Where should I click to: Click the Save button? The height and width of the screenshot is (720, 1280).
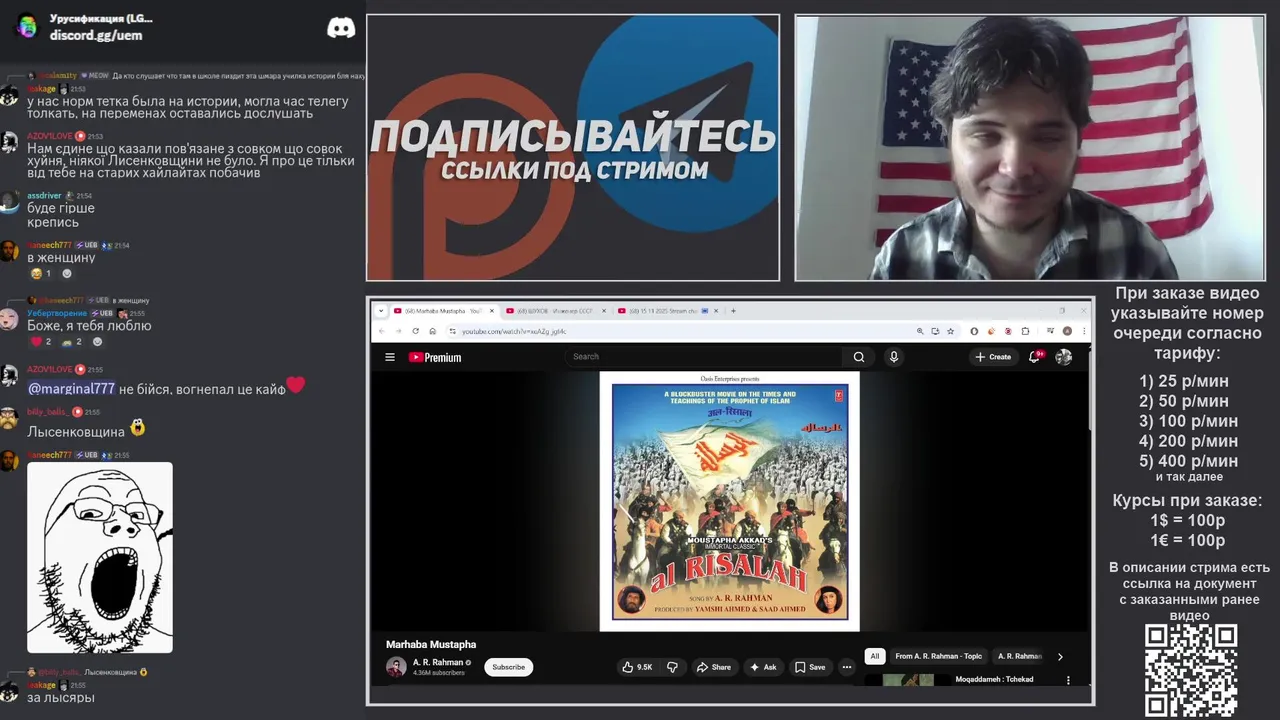pyautogui.click(x=810, y=667)
